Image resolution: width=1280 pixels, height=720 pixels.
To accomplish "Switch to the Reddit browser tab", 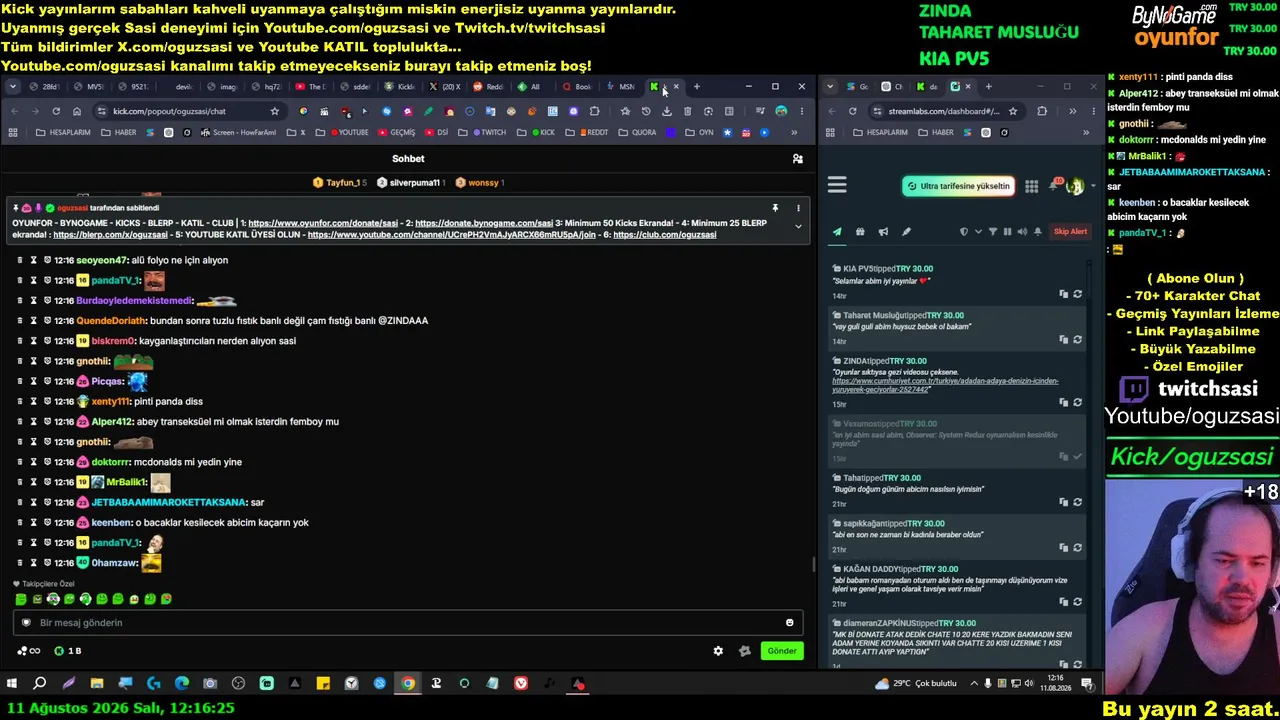I will pyautogui.click(x=489, y=87).
